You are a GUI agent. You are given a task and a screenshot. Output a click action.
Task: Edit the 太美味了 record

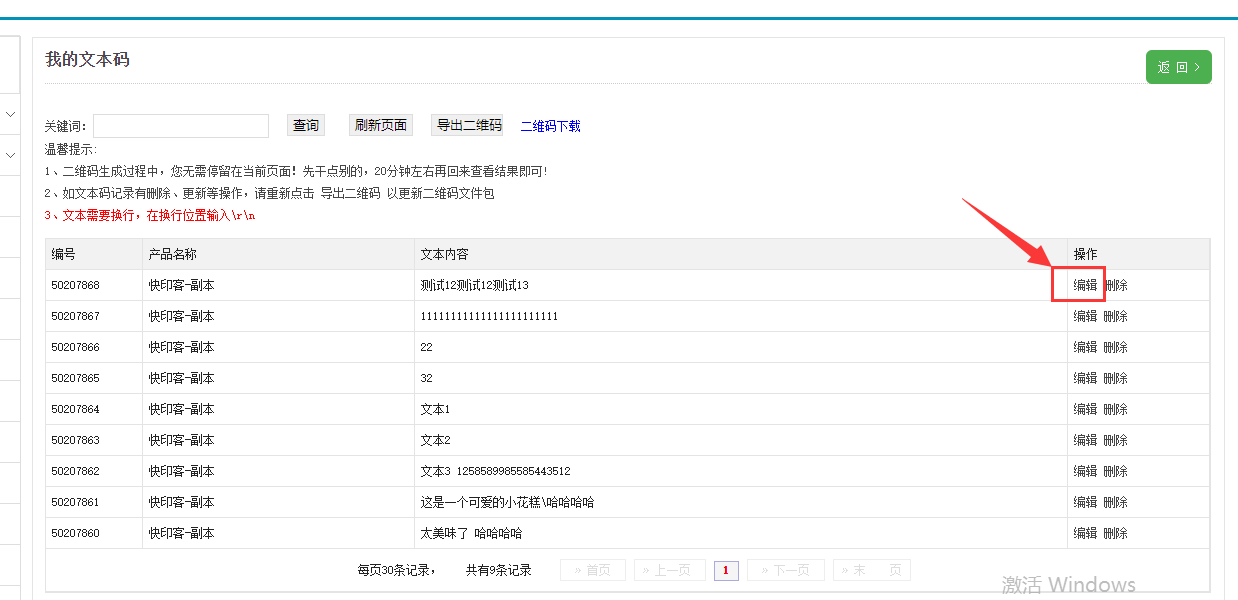[1085, 533]
